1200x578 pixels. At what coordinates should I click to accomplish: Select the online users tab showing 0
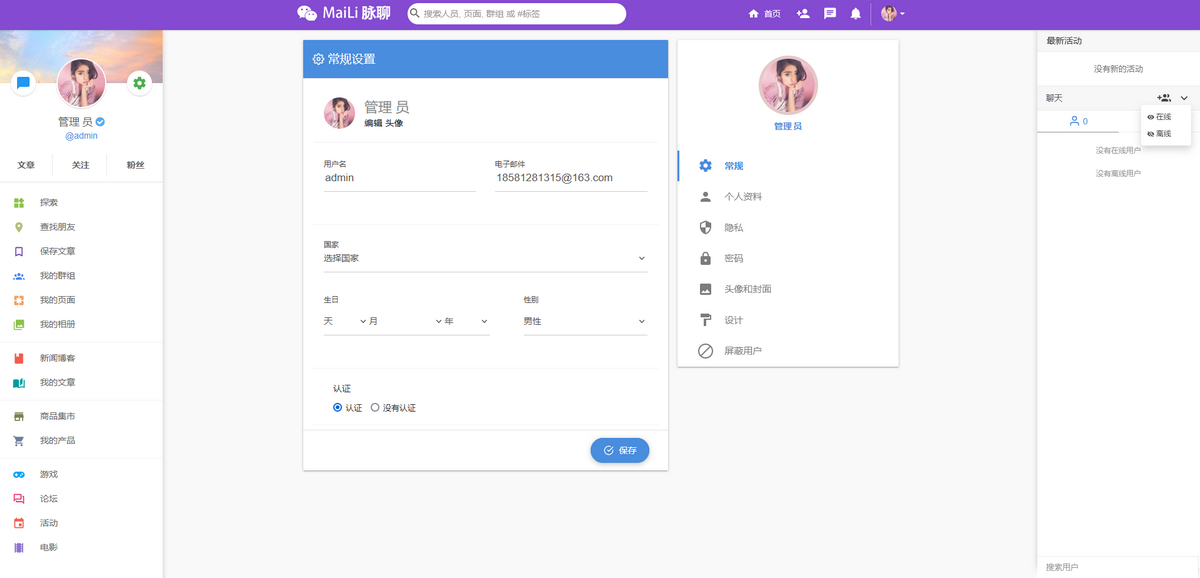pyautogui.click(x=1078, y=121)
